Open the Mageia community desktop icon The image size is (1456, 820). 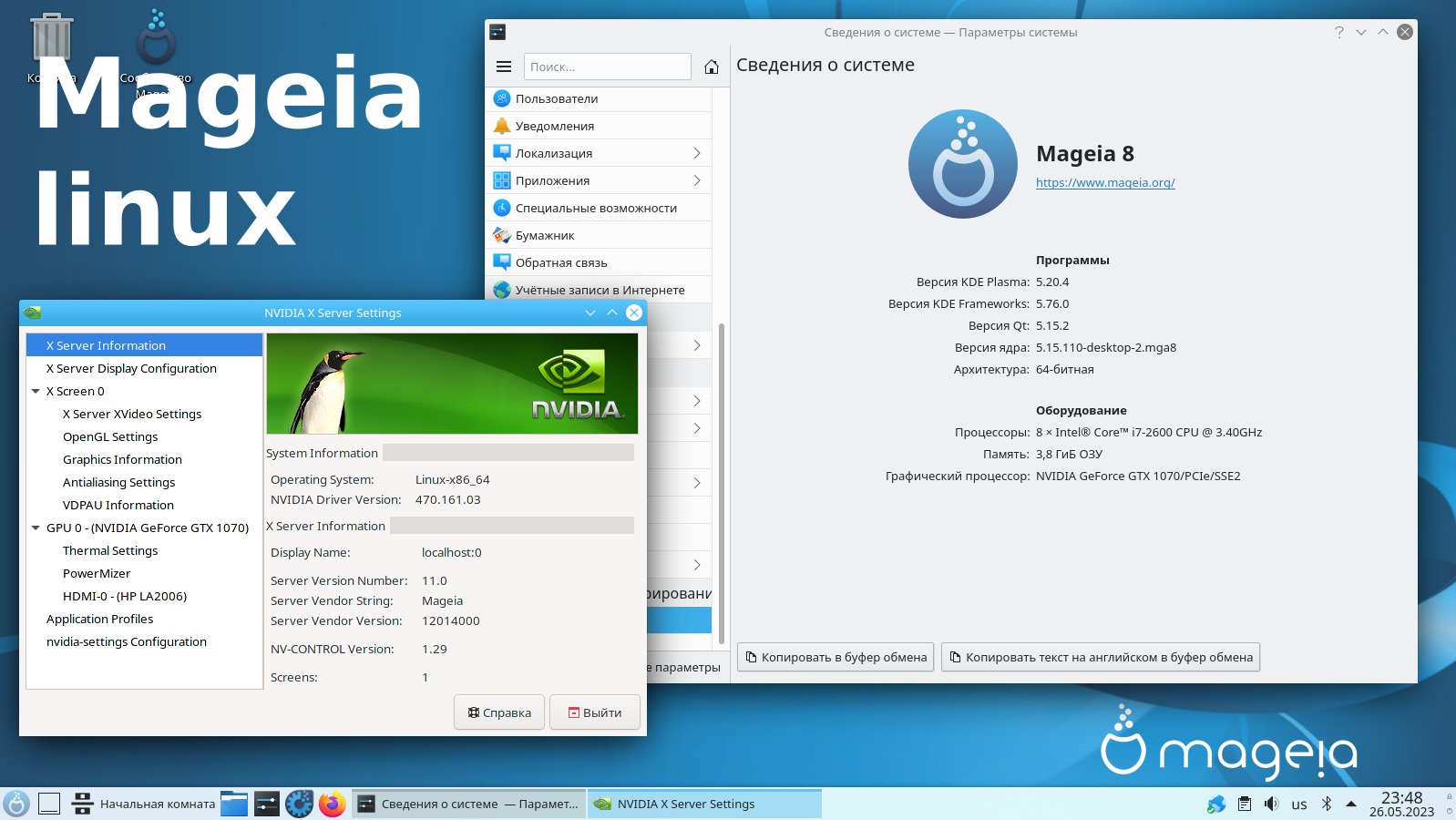tap(156, 36)
